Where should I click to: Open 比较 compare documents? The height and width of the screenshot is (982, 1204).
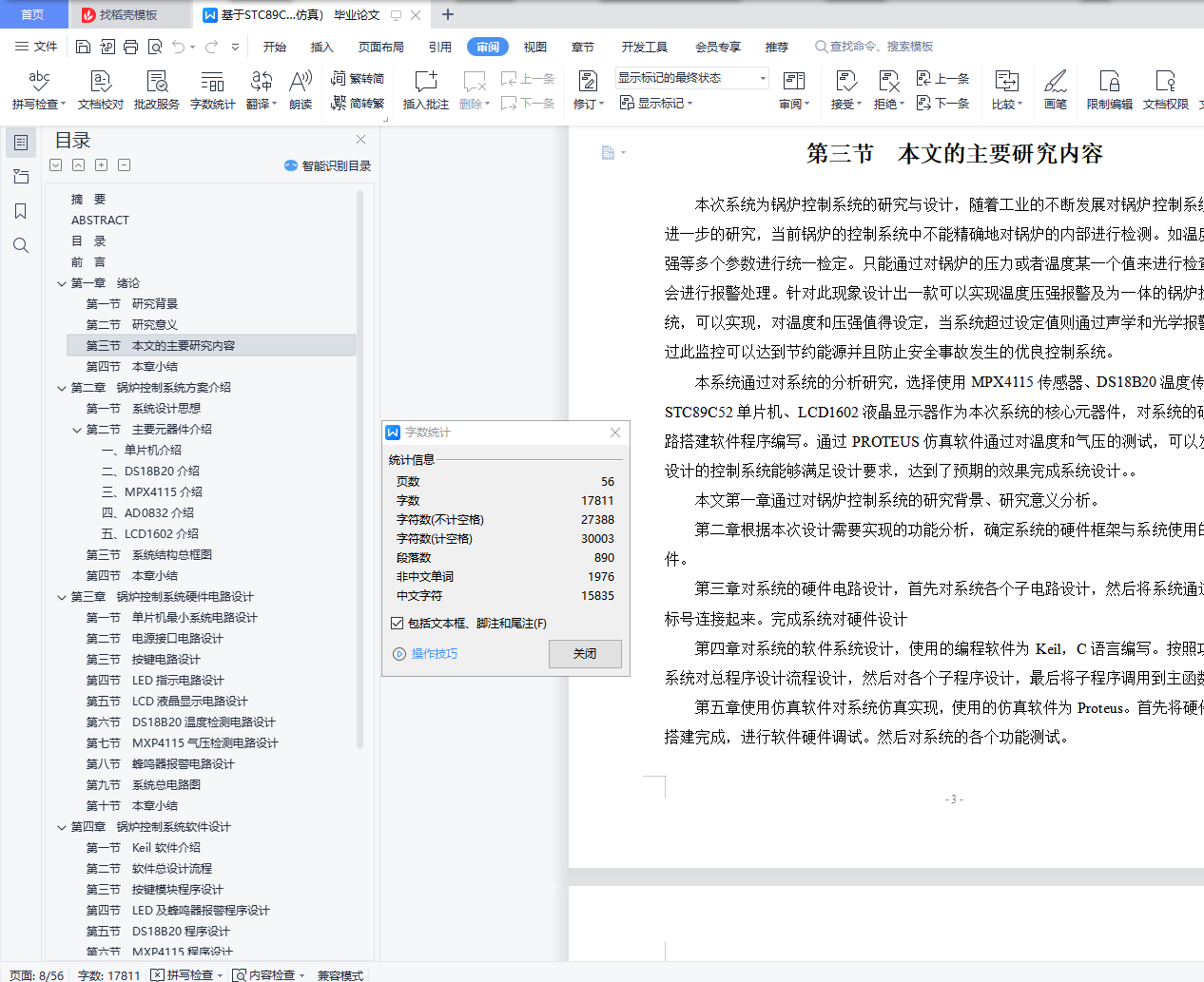(1007, 90)
